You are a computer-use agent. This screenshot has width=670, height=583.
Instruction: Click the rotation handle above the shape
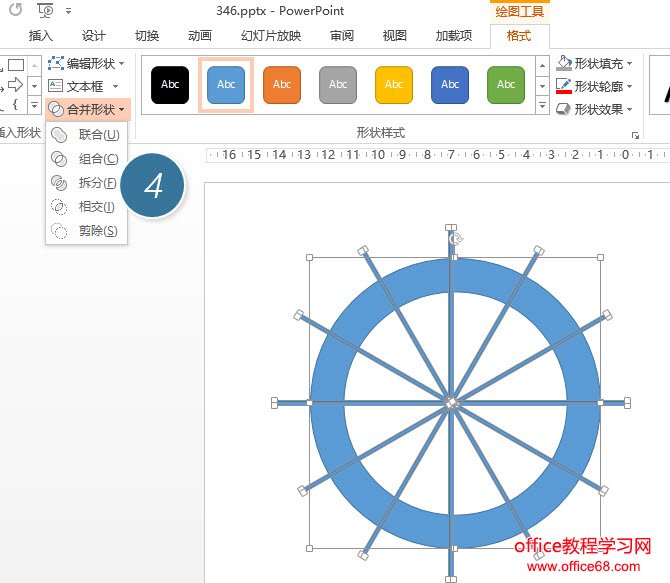456,238
